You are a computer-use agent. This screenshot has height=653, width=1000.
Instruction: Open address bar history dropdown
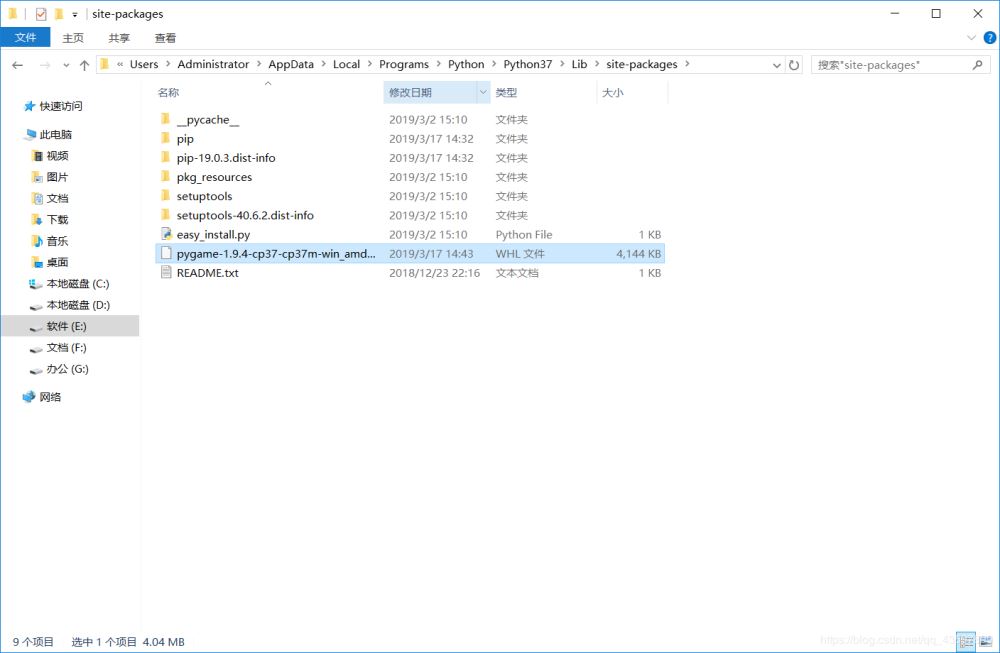(x=776, y=65)
